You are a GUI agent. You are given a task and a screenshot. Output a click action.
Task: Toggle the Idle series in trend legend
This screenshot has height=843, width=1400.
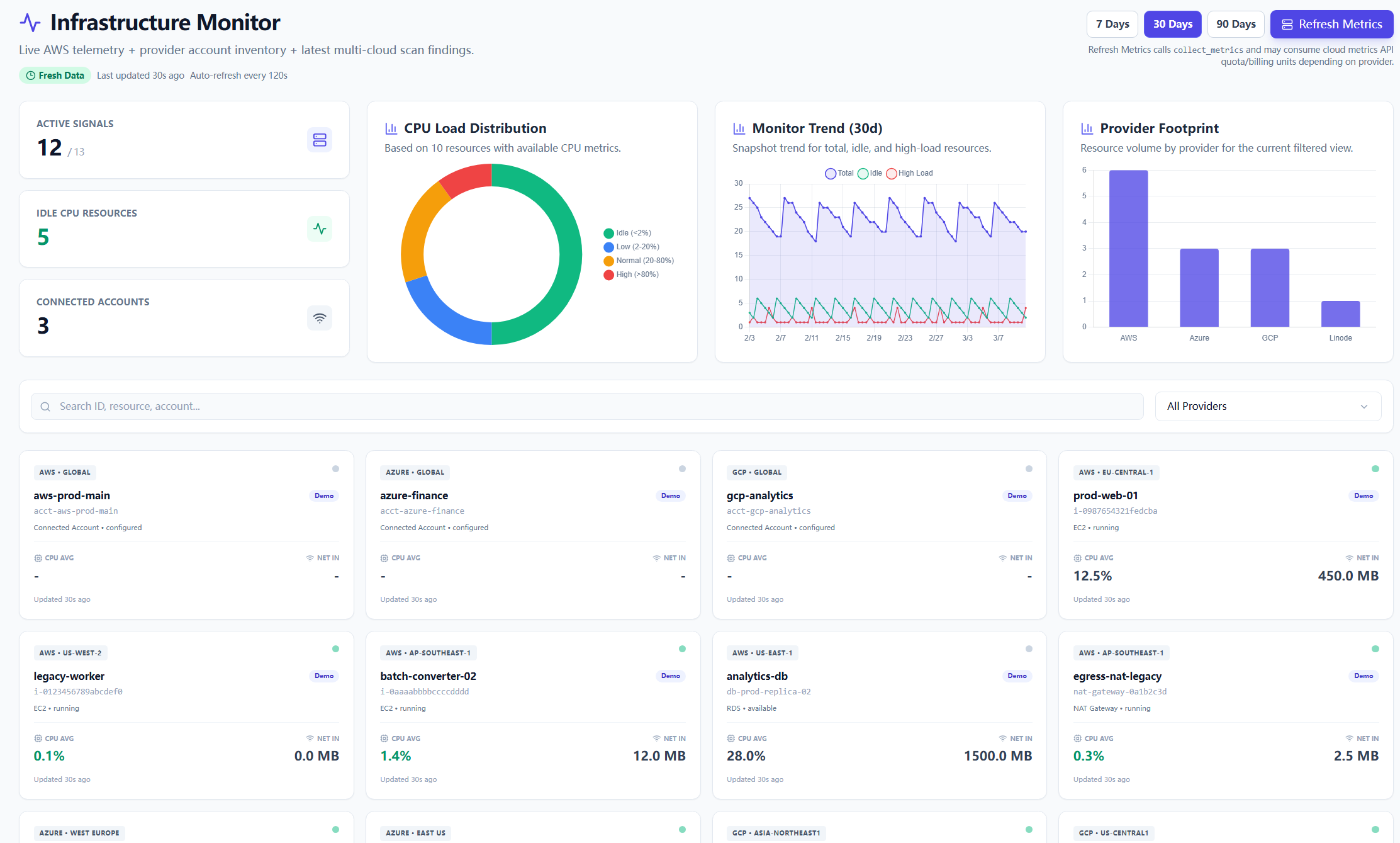click(870, 173)
